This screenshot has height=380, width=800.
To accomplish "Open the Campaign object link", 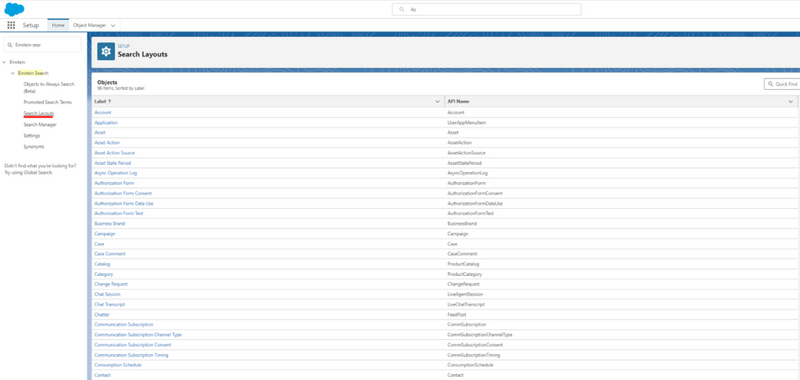I will tap(105, 234).
